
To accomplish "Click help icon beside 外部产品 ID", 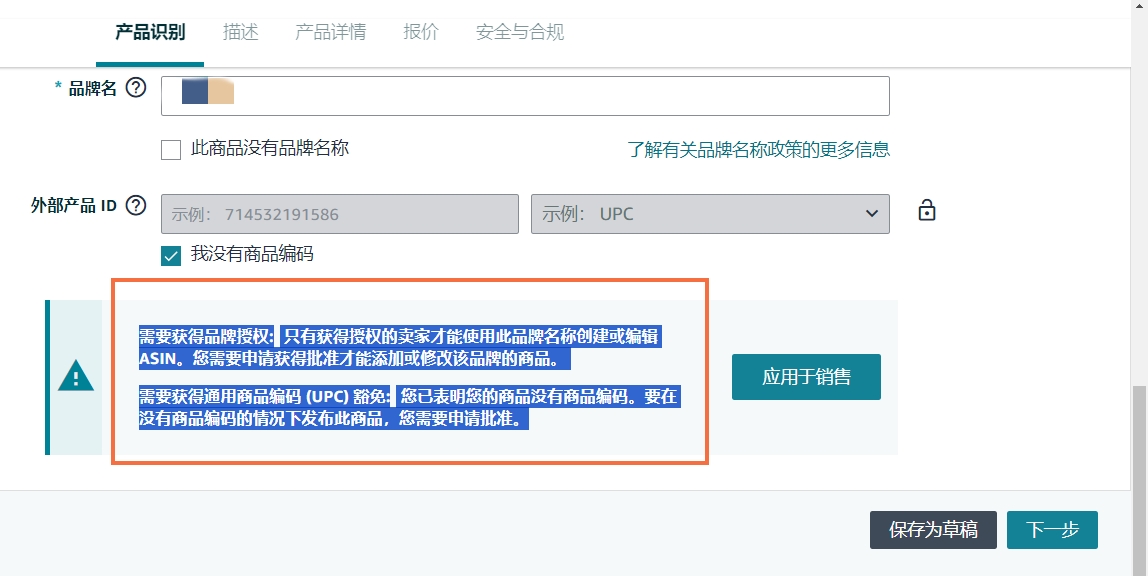I will 136,206.
